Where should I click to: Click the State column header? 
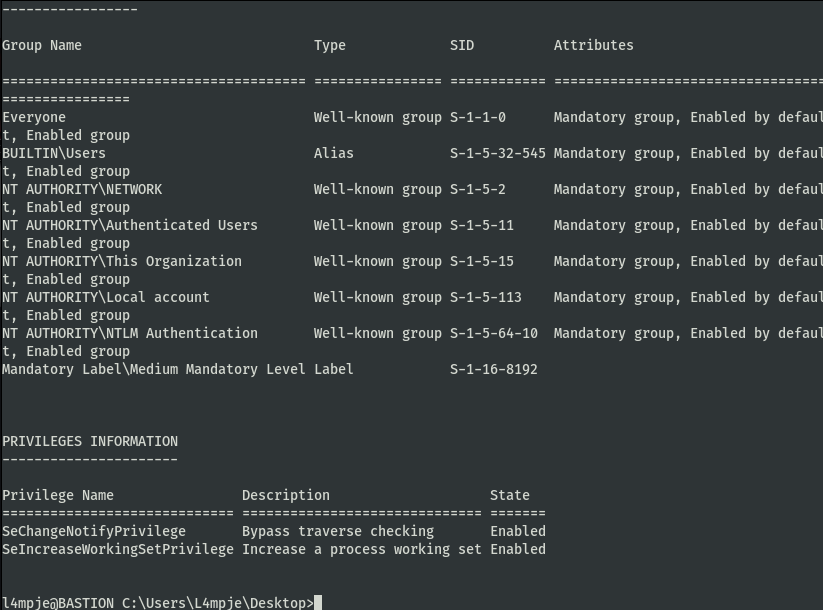(510, 496)
